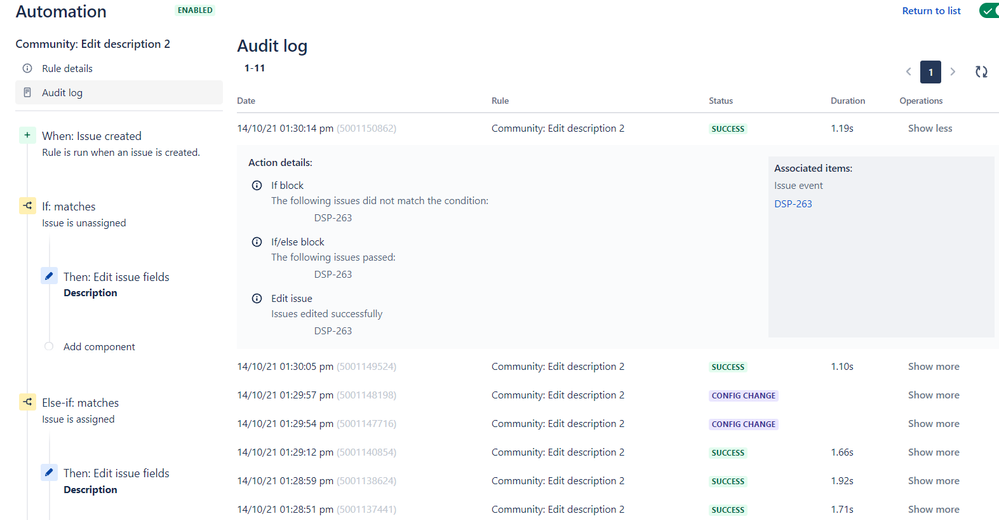Screen dimensions: 999x520
Task: Expand the 01:29:54 pm entry with Show more
Action: click(x=933, y=424)
